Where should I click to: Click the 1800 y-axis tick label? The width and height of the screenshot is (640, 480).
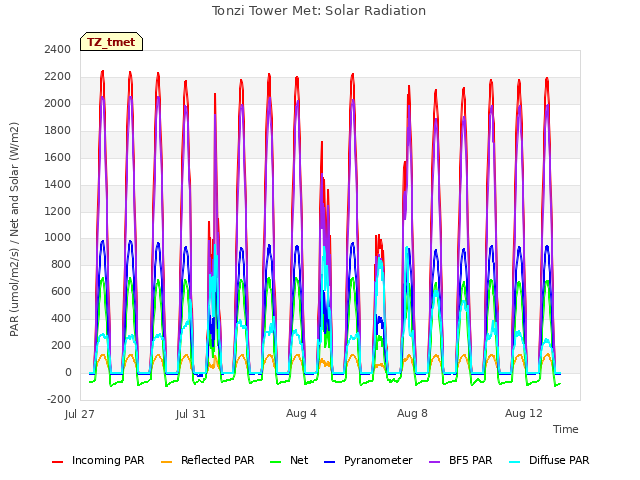pyautogui.click(x=58, y=131)
